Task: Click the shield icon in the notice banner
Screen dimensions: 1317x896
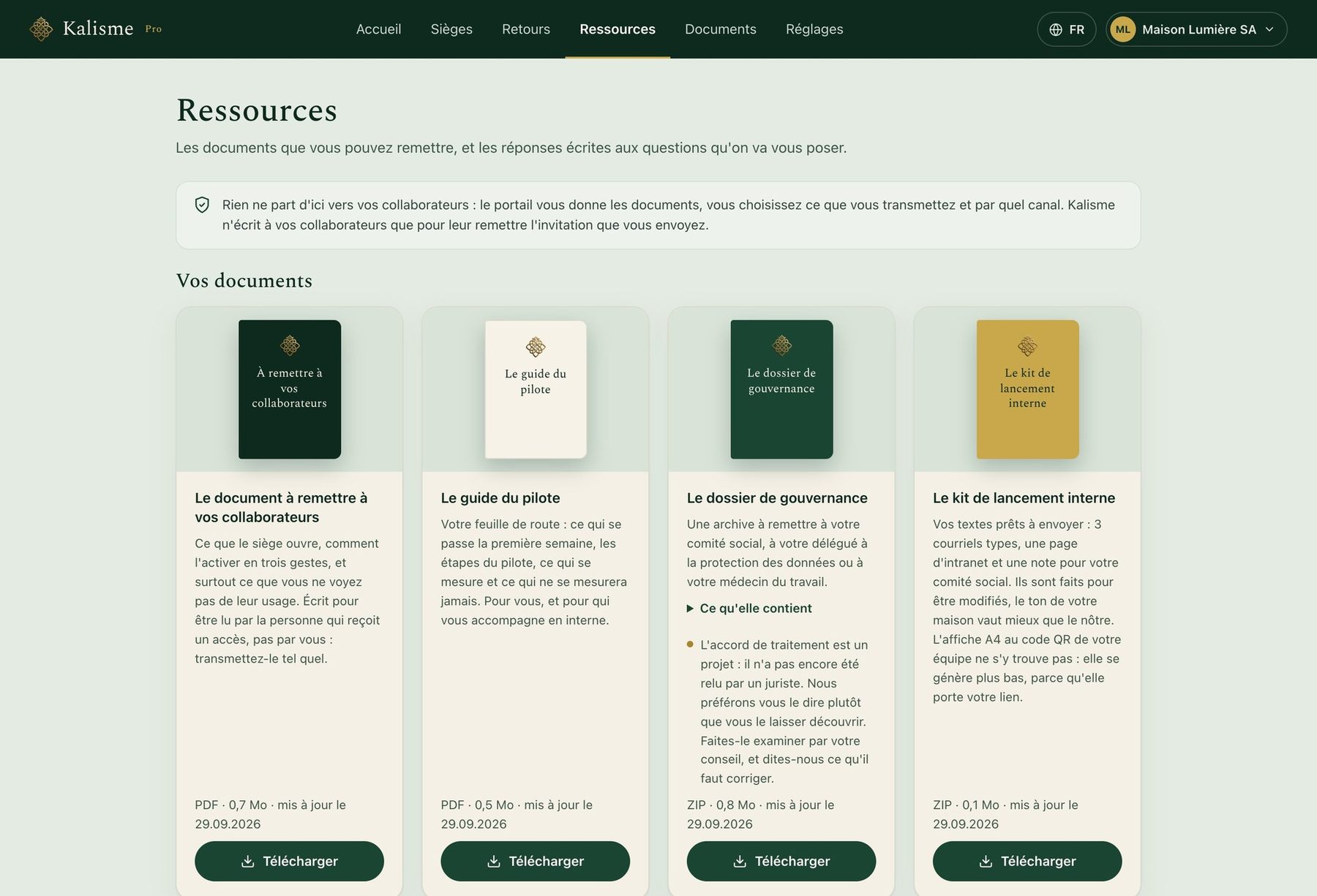Action: click(x=202, y=205)
